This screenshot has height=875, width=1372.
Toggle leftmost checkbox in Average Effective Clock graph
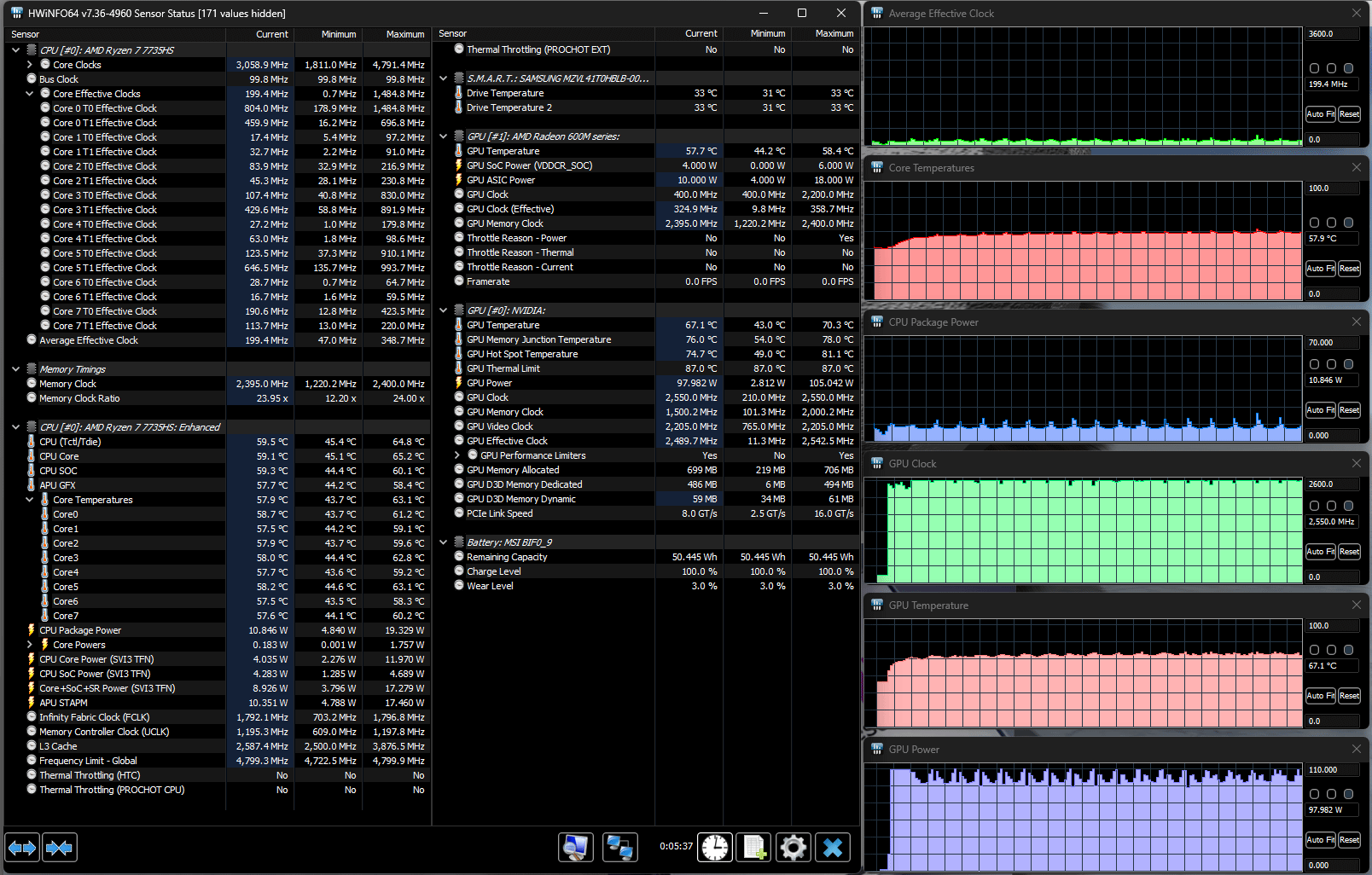[1314, 68]
